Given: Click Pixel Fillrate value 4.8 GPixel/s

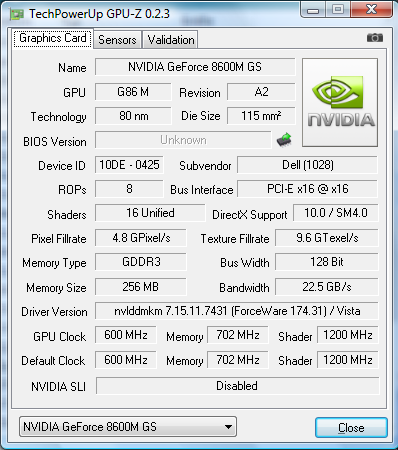Looking at the screenshot, I should pos(141,238).
